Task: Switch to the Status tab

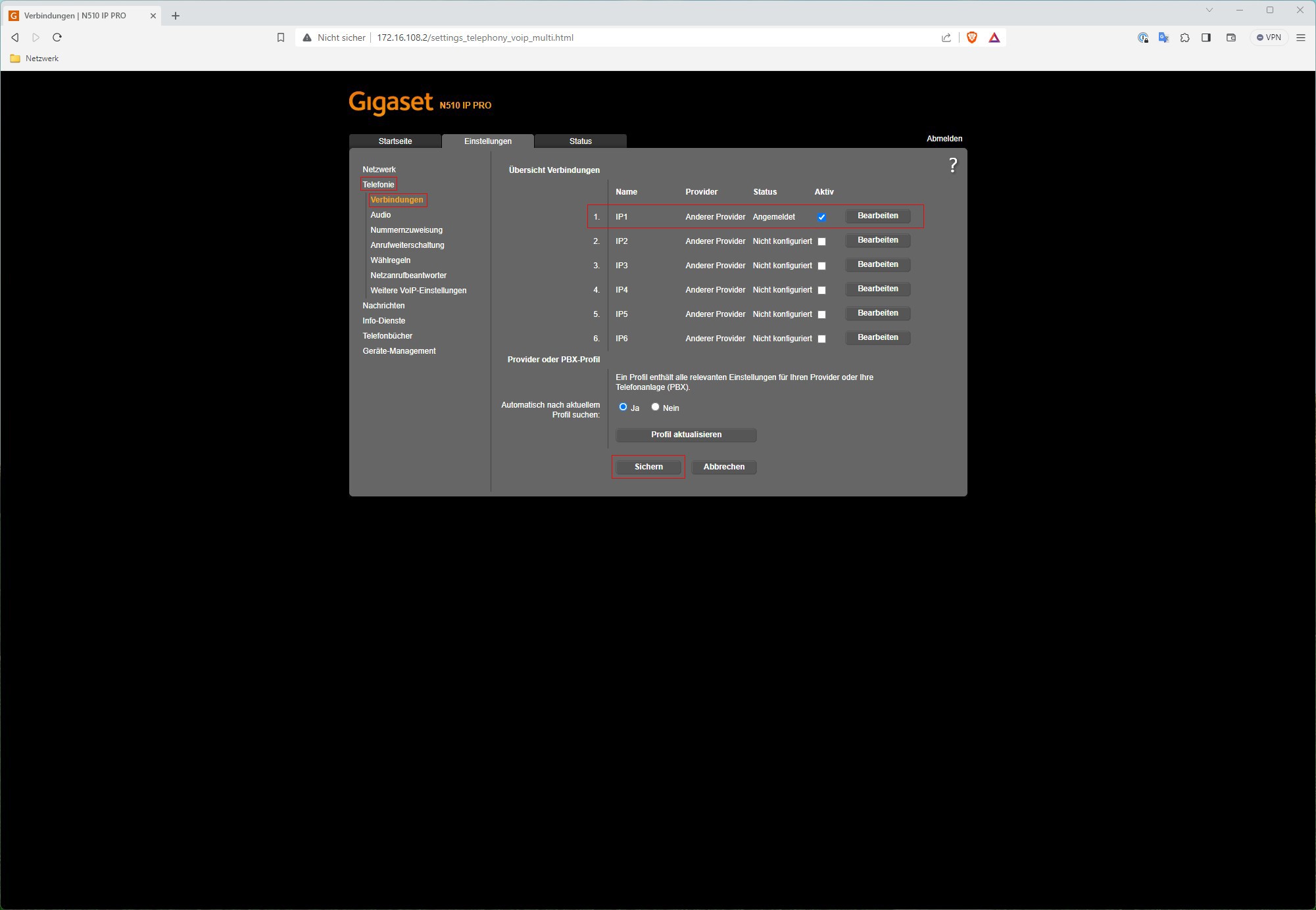Action: click(x=580, y=141)
